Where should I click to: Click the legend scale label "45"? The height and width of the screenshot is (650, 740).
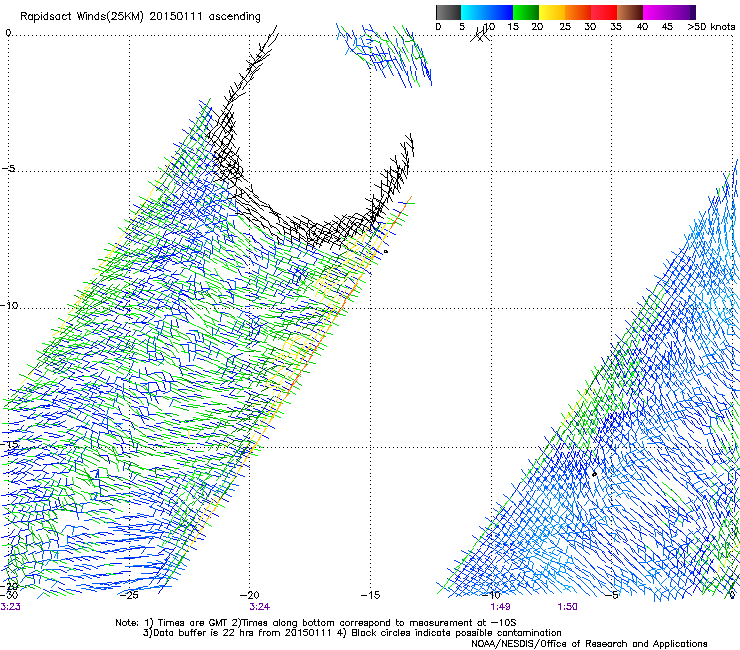667,27
